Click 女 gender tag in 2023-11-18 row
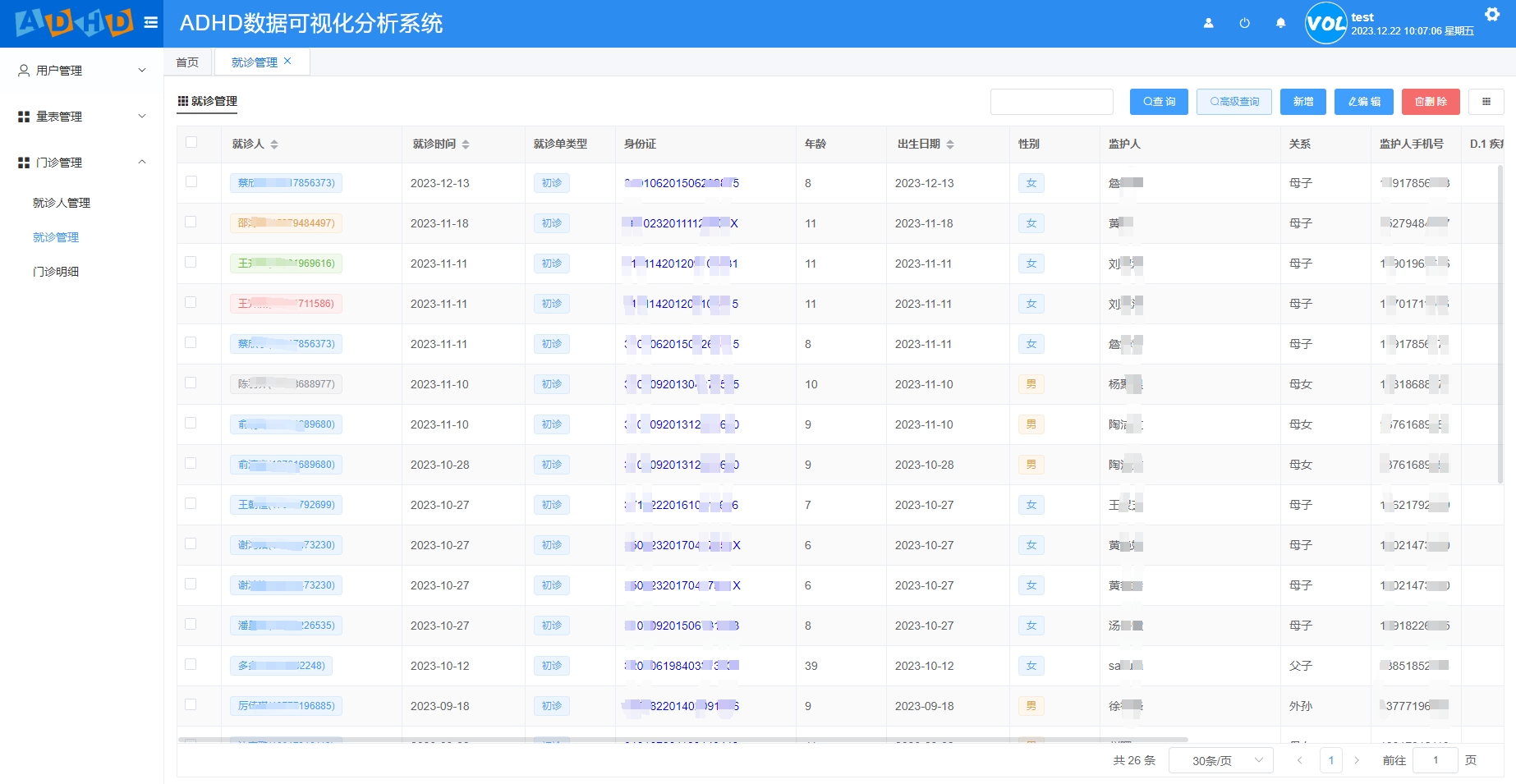 click(1031, 223)
